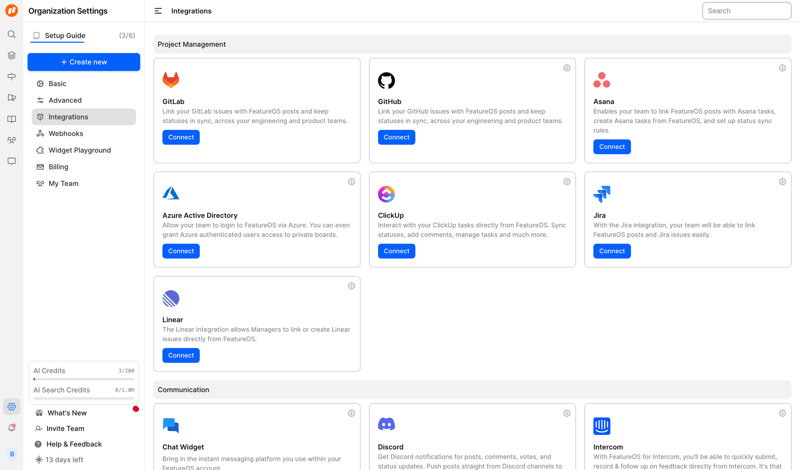Screen dimensions: 800x470
Task: Connect the GitHub integration
Action: pos(396,137)
